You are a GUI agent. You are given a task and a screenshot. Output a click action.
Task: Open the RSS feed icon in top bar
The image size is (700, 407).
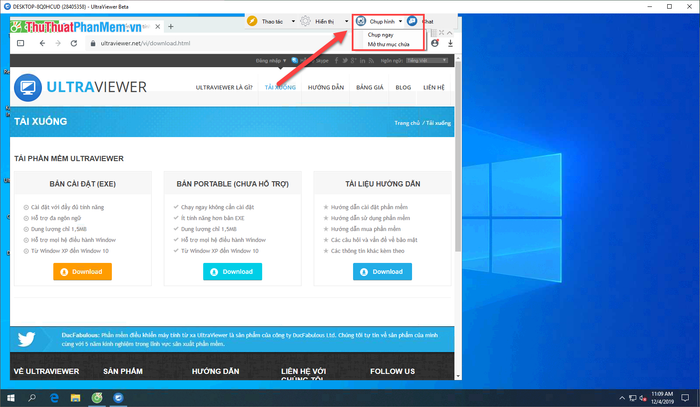coord(371,61)
